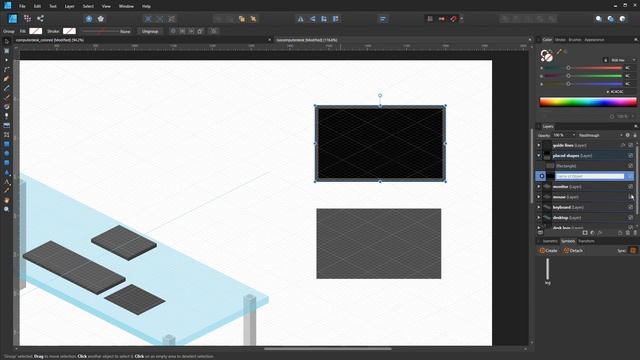Viewport: 640px width, 360px height.
Task: Click the hue spectrum bar in Color panel
Action: tap(588, 102)
